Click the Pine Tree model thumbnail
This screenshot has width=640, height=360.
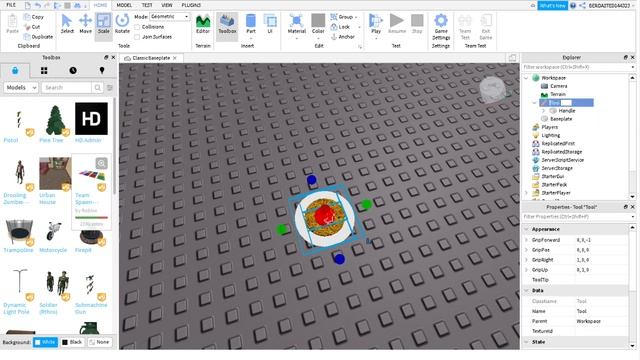(56, 119)
